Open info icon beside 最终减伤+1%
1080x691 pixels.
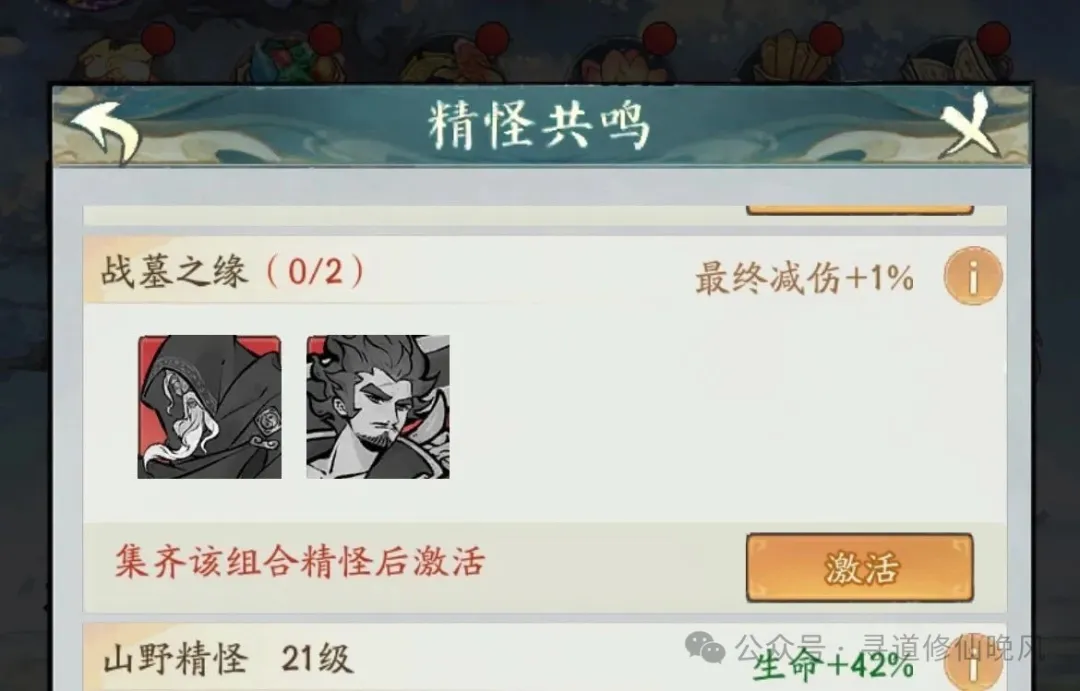973,276
